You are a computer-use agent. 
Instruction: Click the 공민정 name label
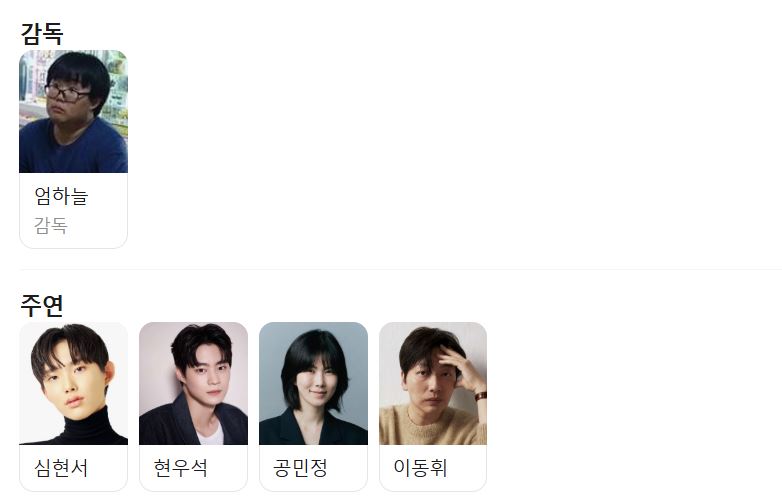pyautogui.click(x=300, y=468)
